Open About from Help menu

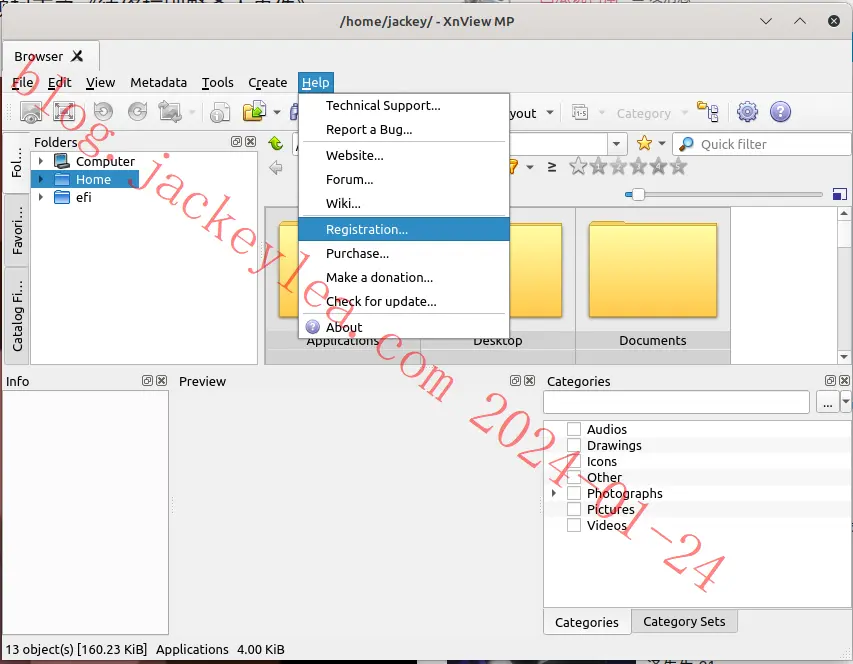click(404, 327)
